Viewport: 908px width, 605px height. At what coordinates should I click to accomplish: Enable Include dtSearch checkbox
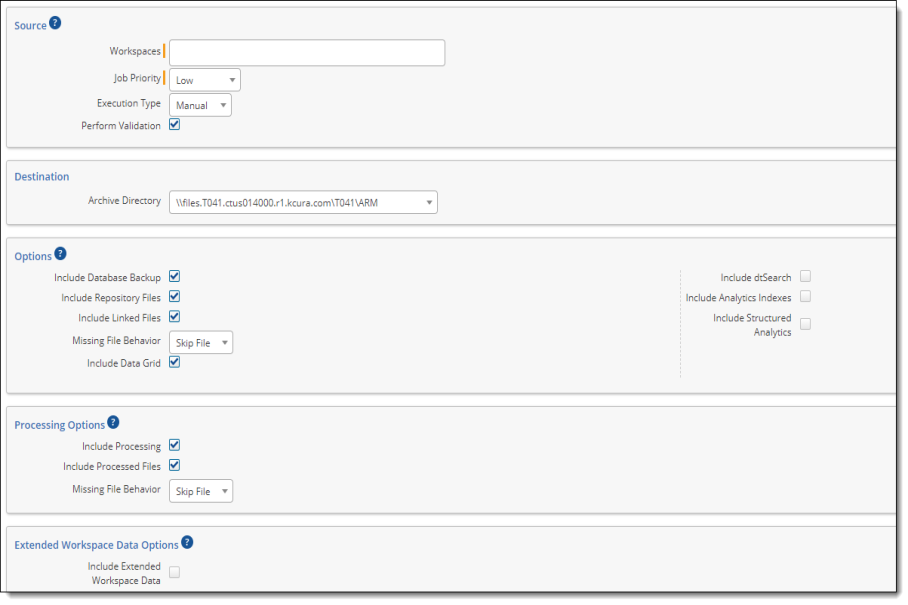[806, 276]
